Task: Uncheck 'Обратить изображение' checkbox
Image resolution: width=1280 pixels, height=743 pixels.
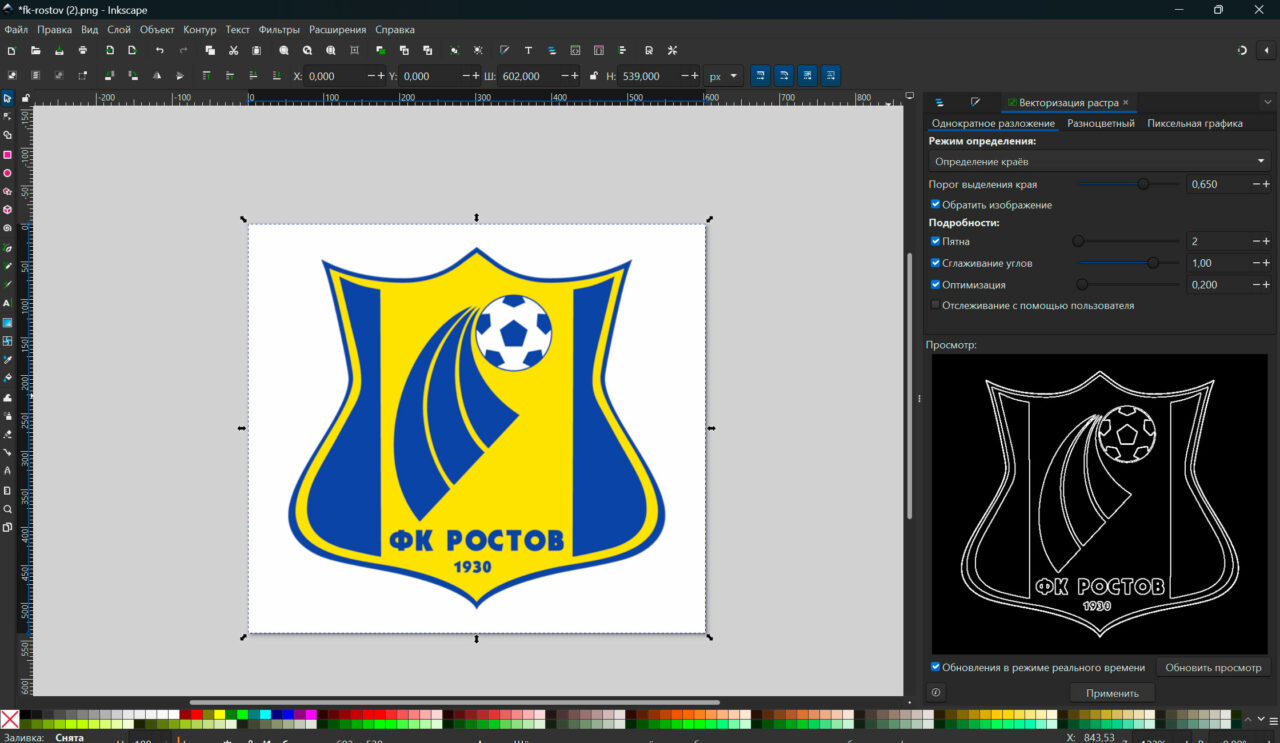Action: pos(935,205)
